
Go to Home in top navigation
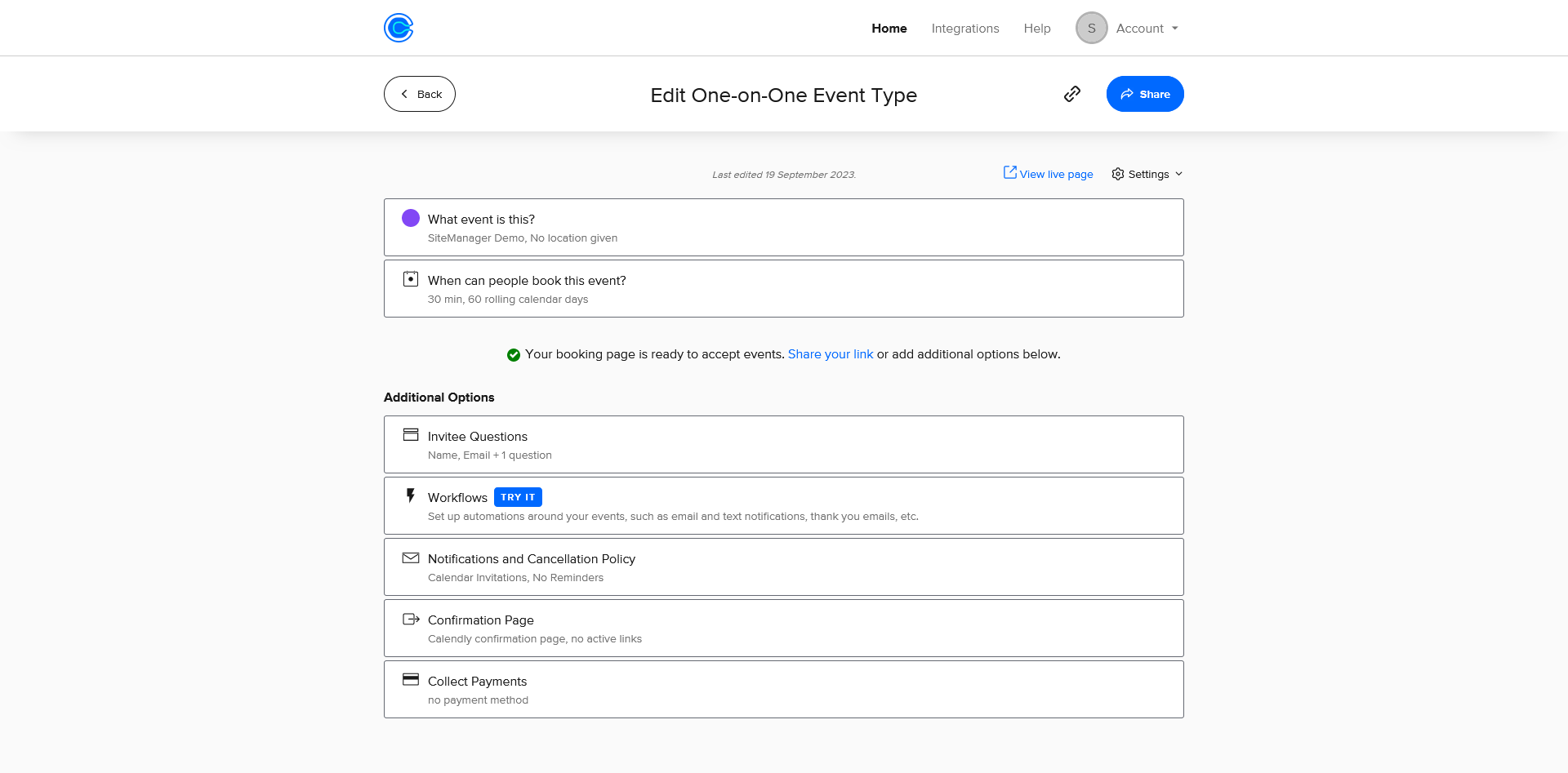click(889, 28)
